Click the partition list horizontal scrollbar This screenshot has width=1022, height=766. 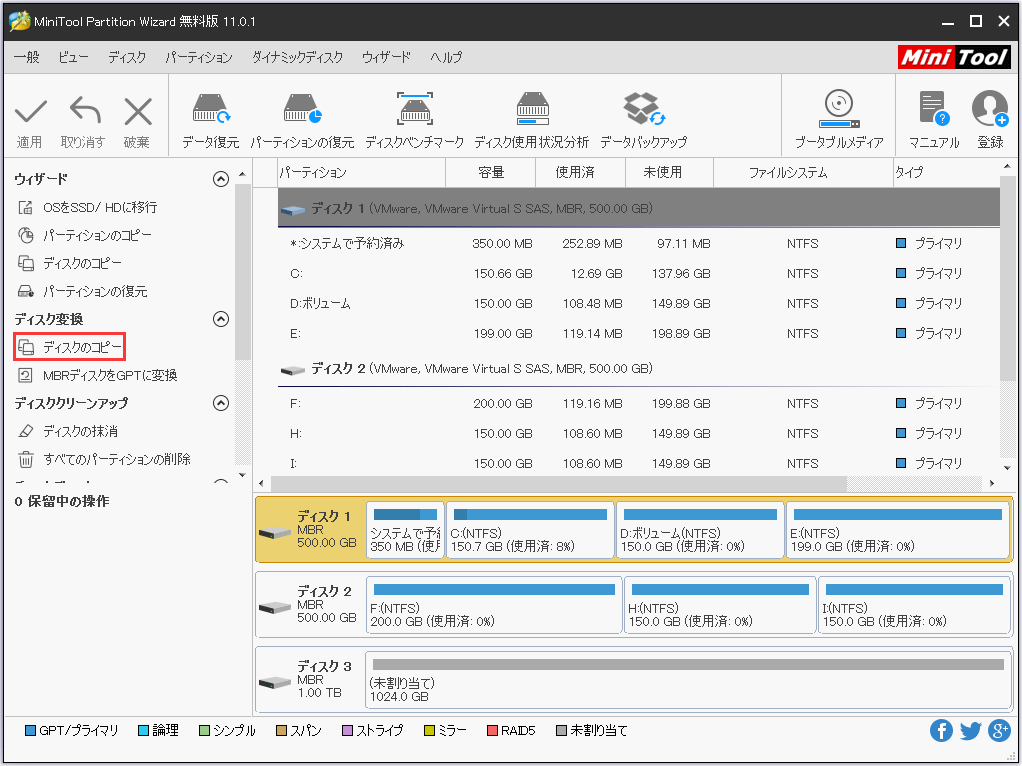(559, 484)
